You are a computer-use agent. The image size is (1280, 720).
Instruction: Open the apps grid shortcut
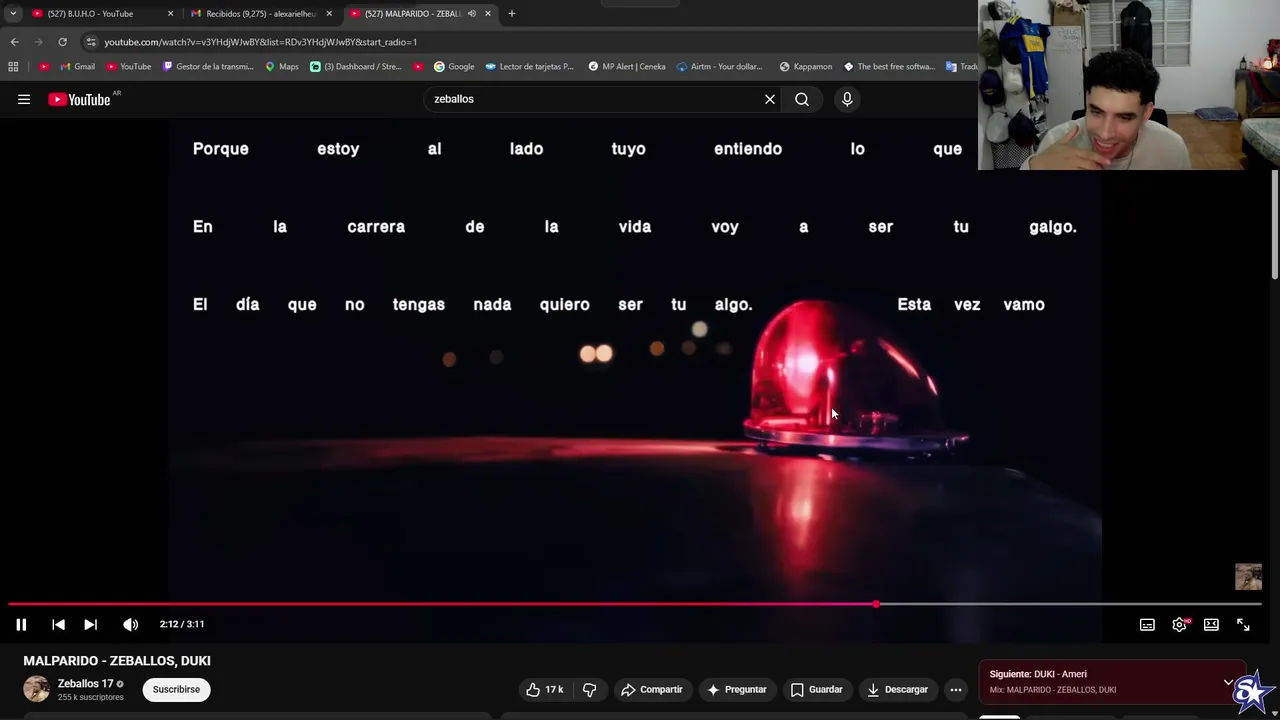point(13,67)
